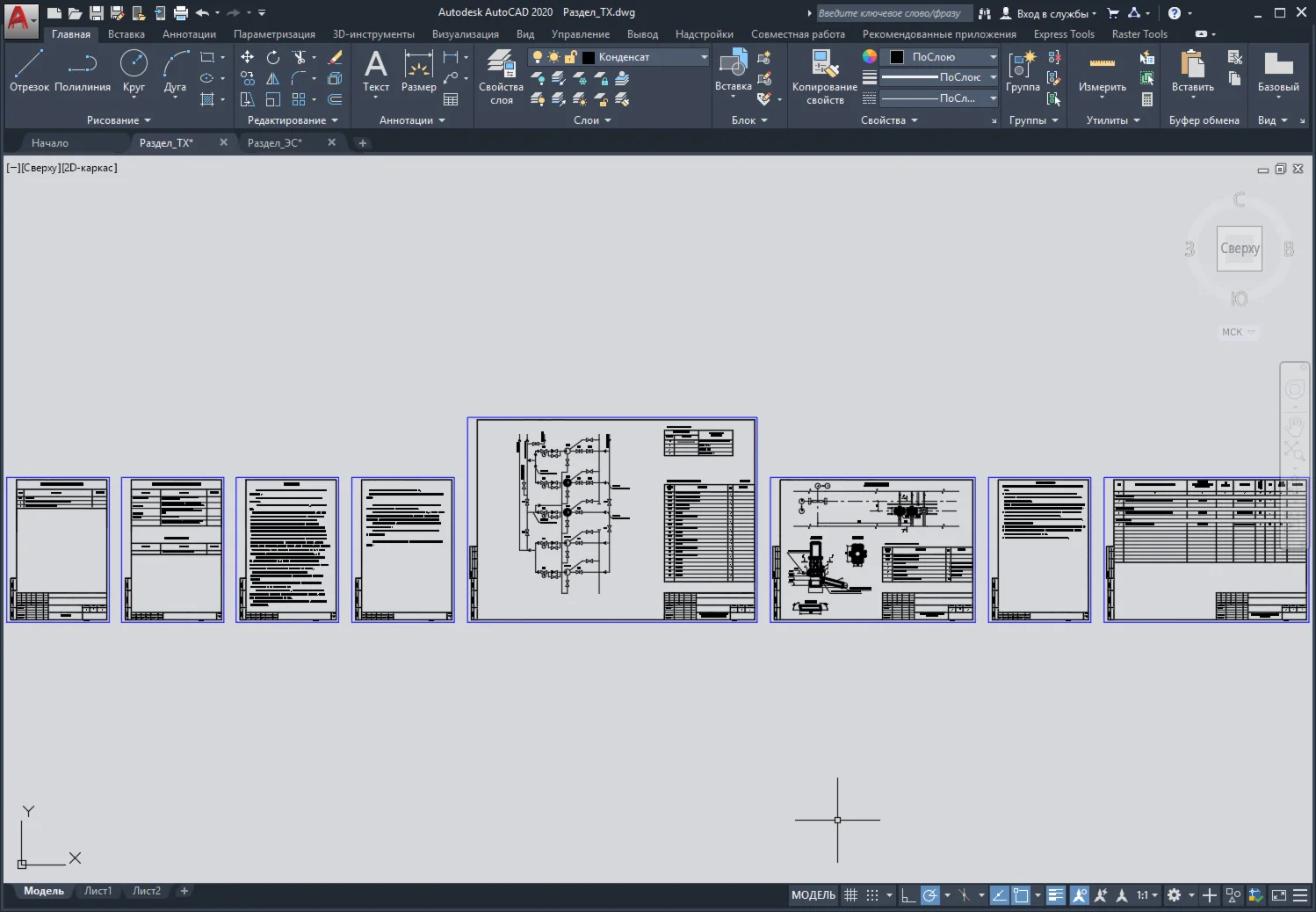
Task: Switch to Лист1 layout tab
Action: [x=98, y=891]
